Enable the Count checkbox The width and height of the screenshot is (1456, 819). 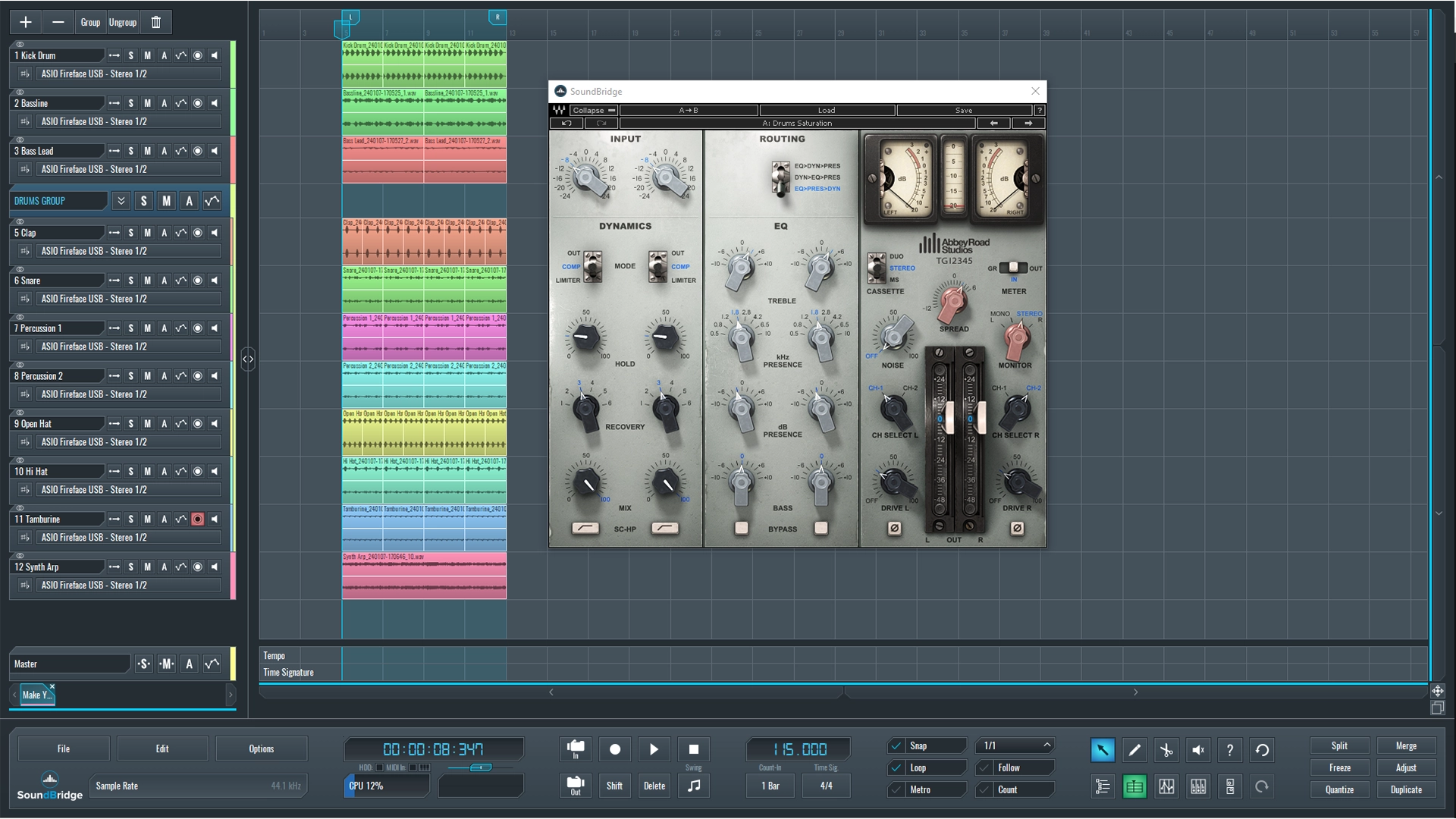(985, 790)
